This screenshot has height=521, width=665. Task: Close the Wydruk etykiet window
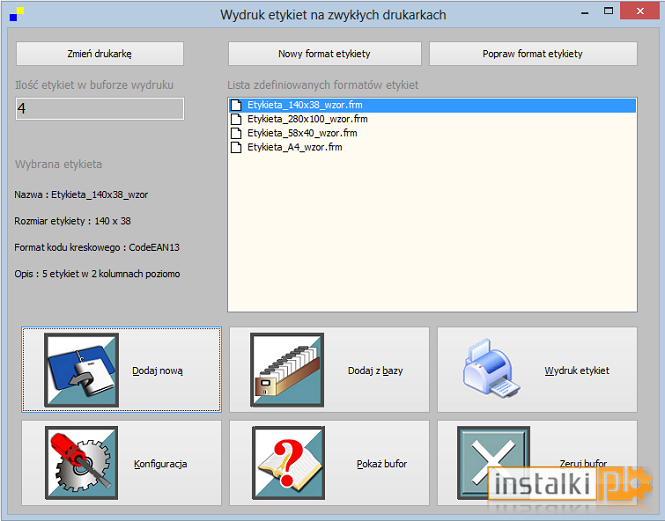[640, 11]
